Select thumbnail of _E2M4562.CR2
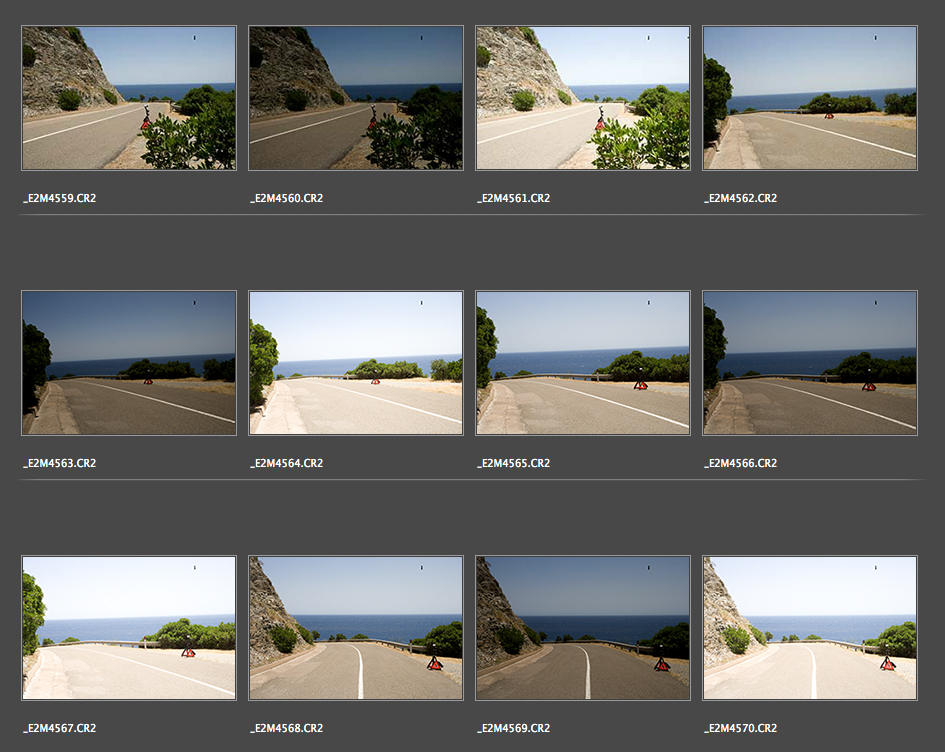 coord(810,98)
